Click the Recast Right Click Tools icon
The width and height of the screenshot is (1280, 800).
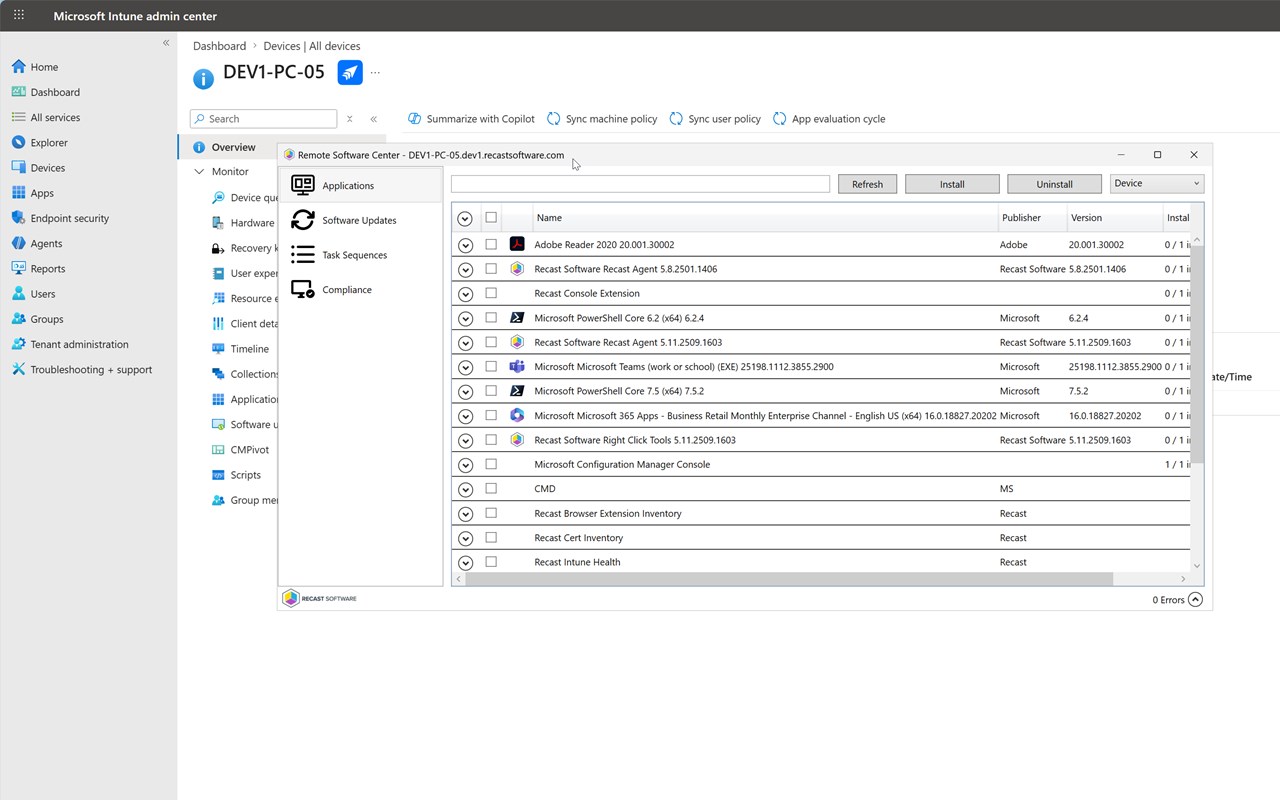pyautogui.click(x=517, y=439)
